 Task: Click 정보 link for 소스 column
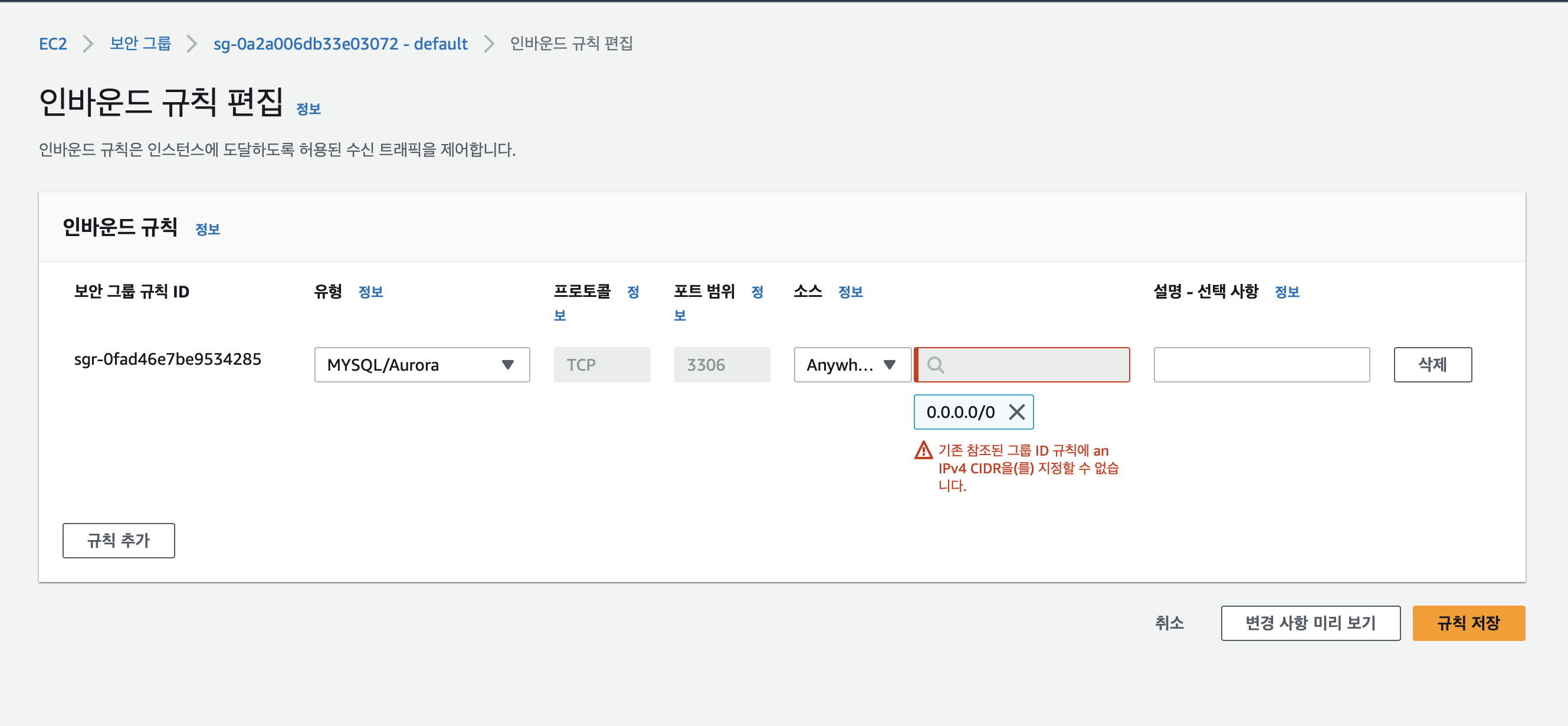point(850,292)
